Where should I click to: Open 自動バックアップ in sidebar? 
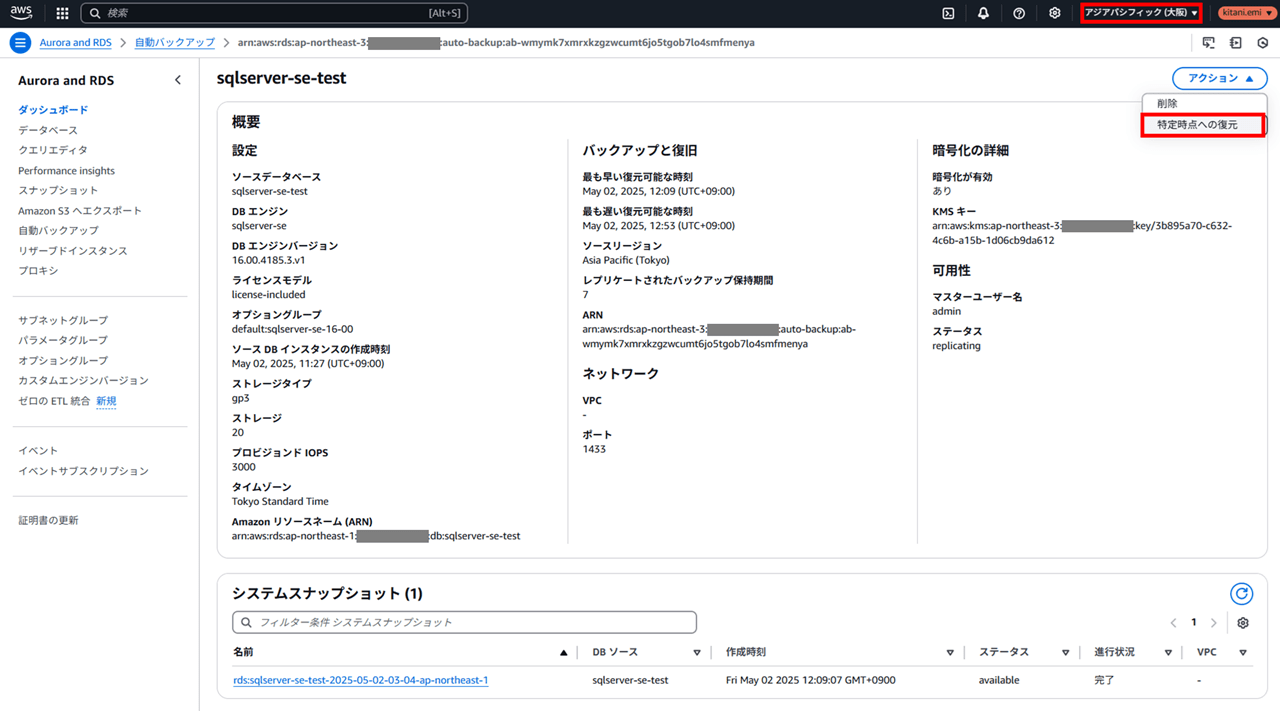pyautogui.click(x=58, y=231)
